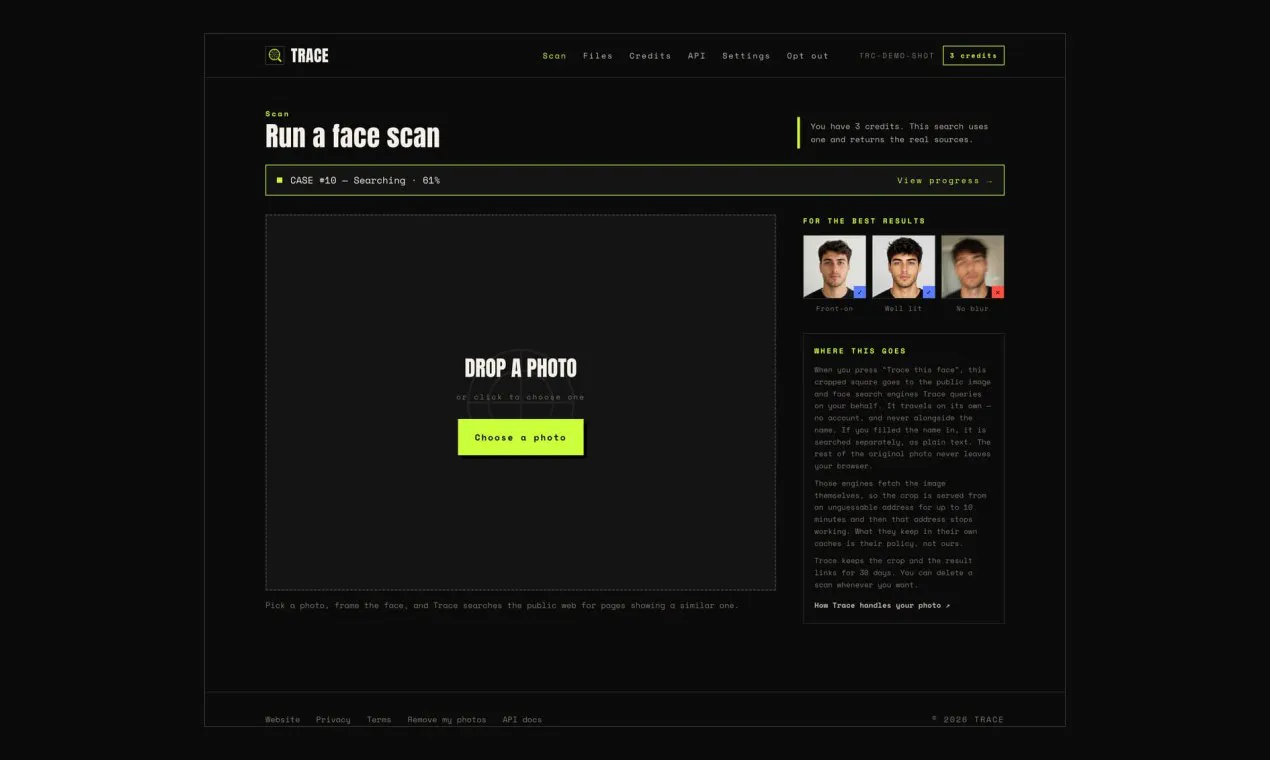Click the TRC-DEMO-SHOT account label
This screenshot has height=760, width=1270.
[x=896, y=56]
